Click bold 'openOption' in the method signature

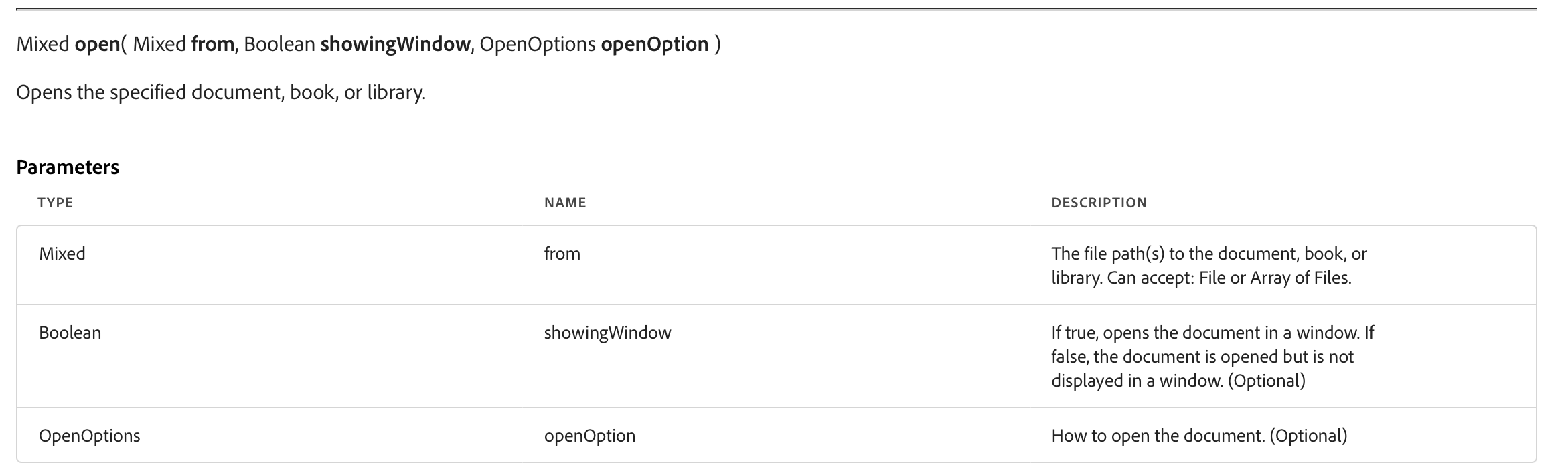coord(654,44)
